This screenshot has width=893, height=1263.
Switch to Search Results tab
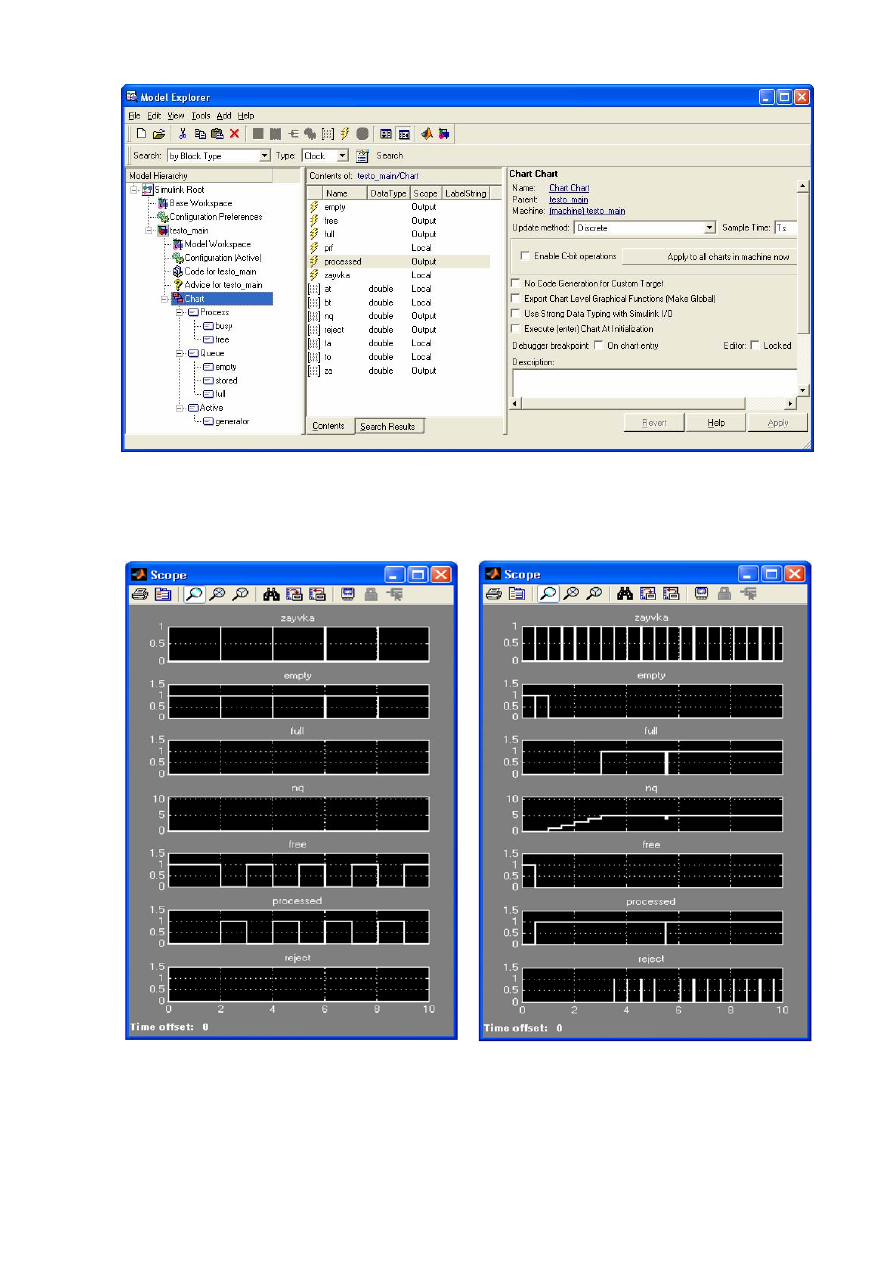(389, 426)
